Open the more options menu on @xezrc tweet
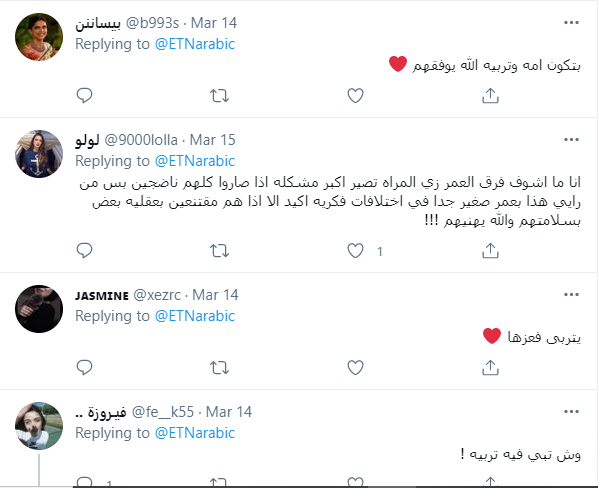This screenshot has width=598, height=488. [571, 295]
